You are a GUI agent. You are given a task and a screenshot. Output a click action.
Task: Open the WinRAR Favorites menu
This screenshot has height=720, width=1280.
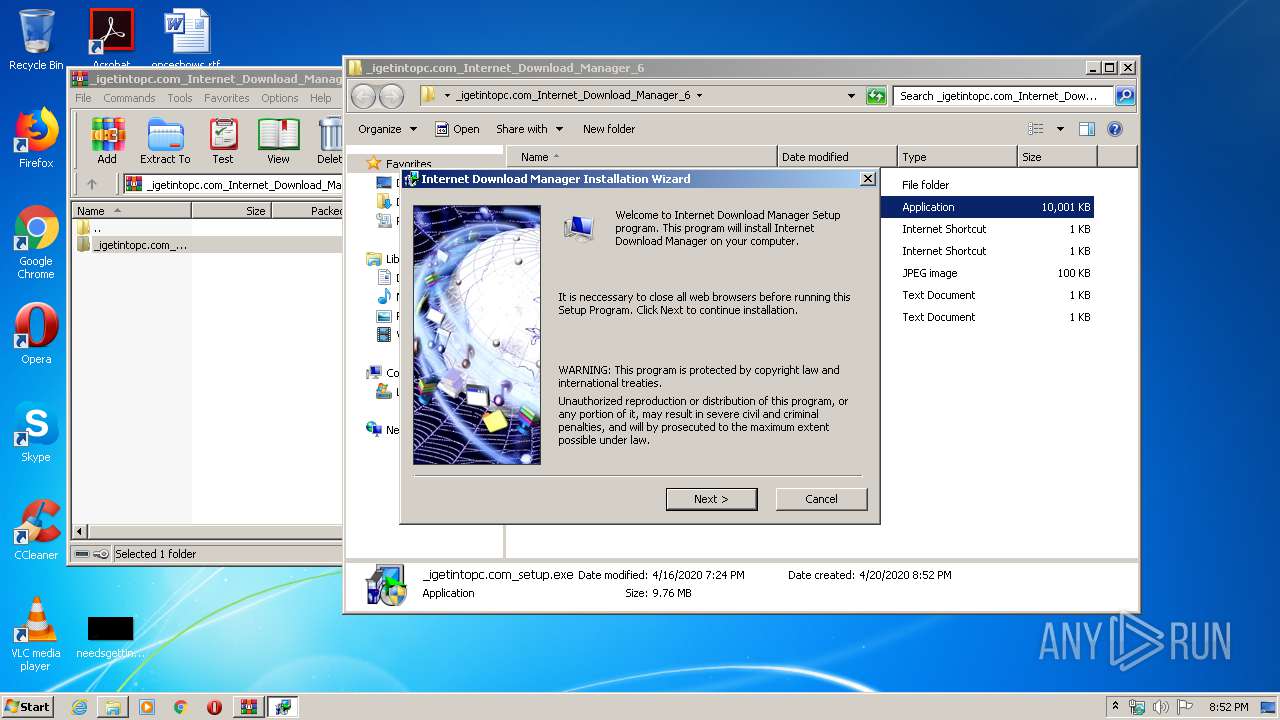click(227, 98)
